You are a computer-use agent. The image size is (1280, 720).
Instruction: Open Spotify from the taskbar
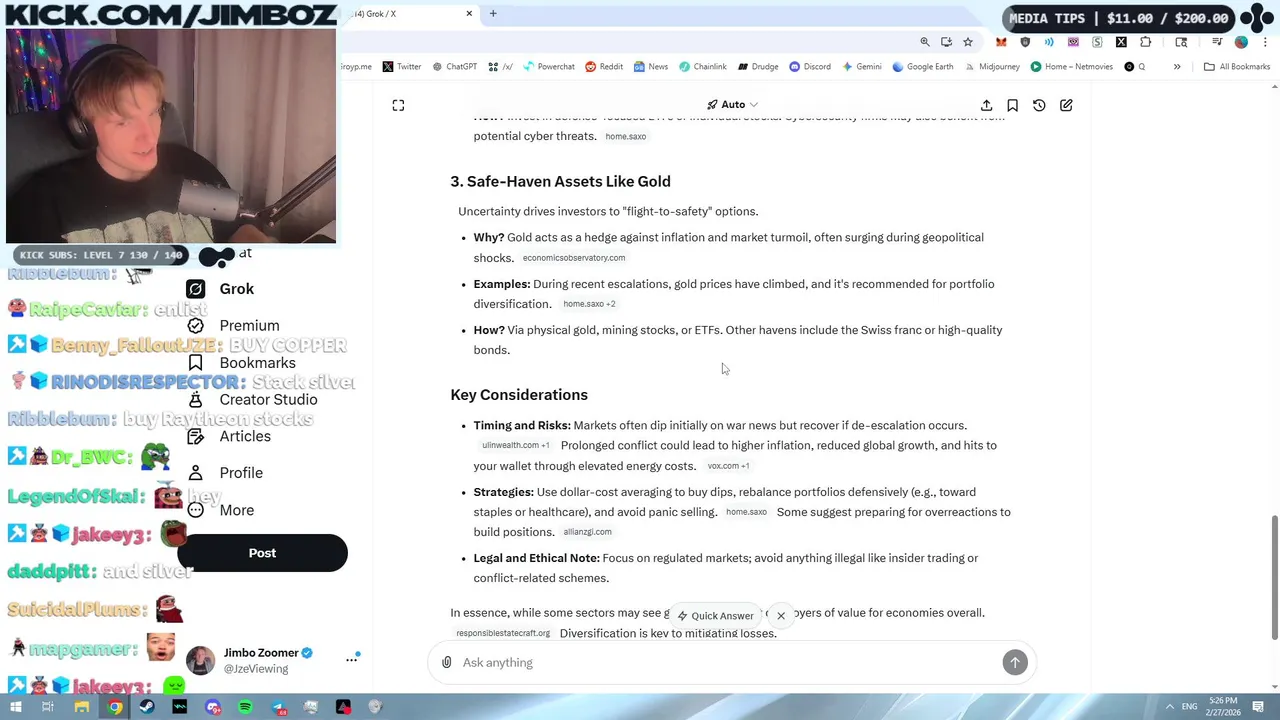[245, 707]
